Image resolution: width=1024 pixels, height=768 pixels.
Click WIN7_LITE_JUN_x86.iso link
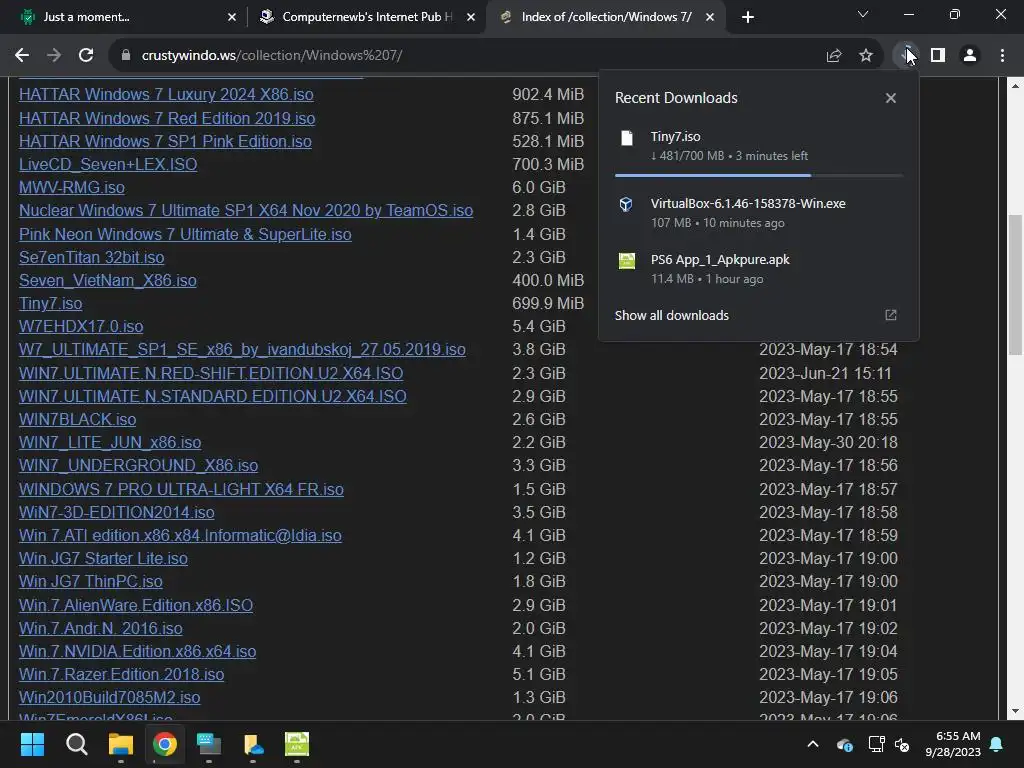(x=110, y=442)
